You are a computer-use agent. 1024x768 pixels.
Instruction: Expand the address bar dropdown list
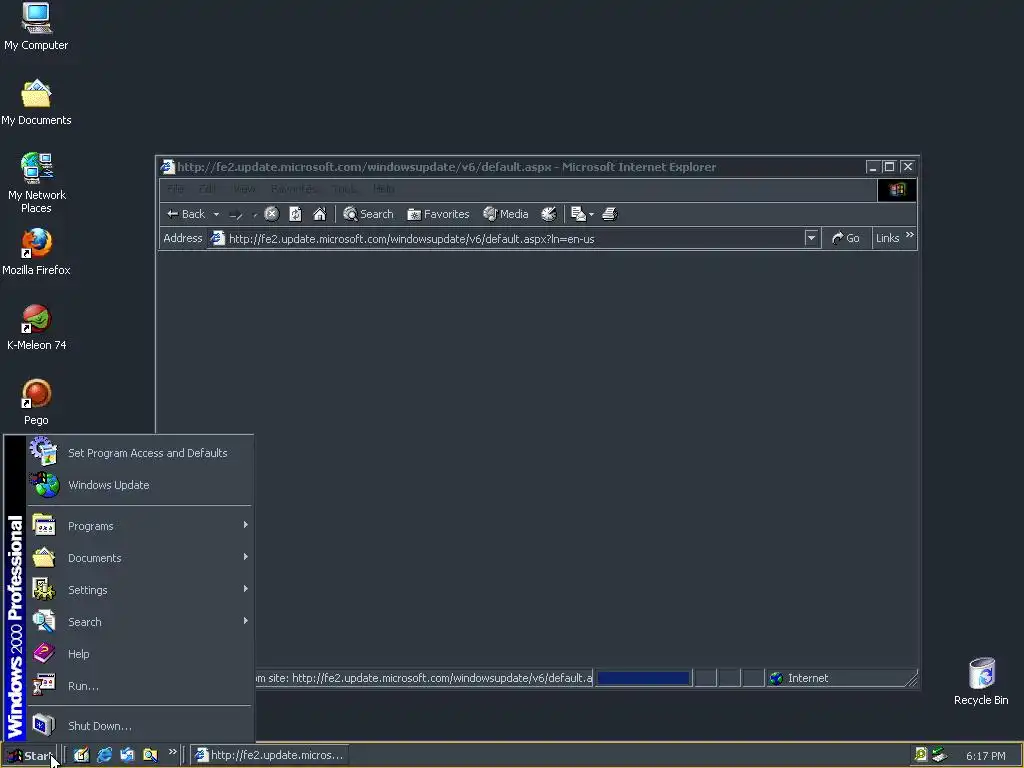(x=811, y=238)
